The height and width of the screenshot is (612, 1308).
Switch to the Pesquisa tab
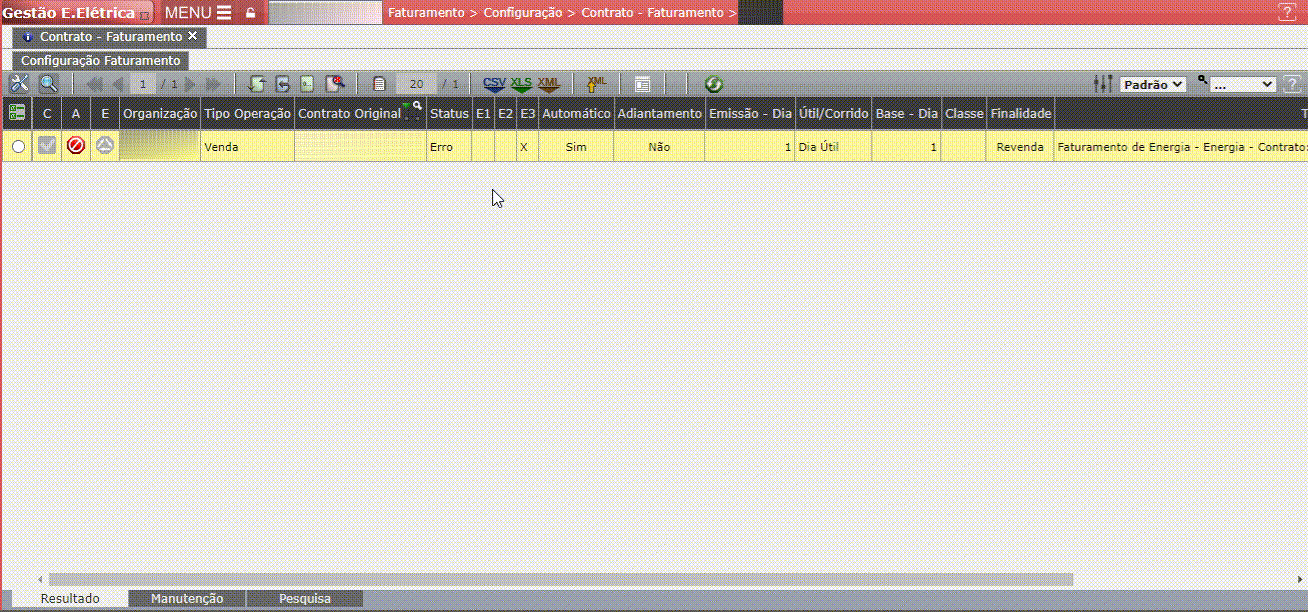click(305, 599)
